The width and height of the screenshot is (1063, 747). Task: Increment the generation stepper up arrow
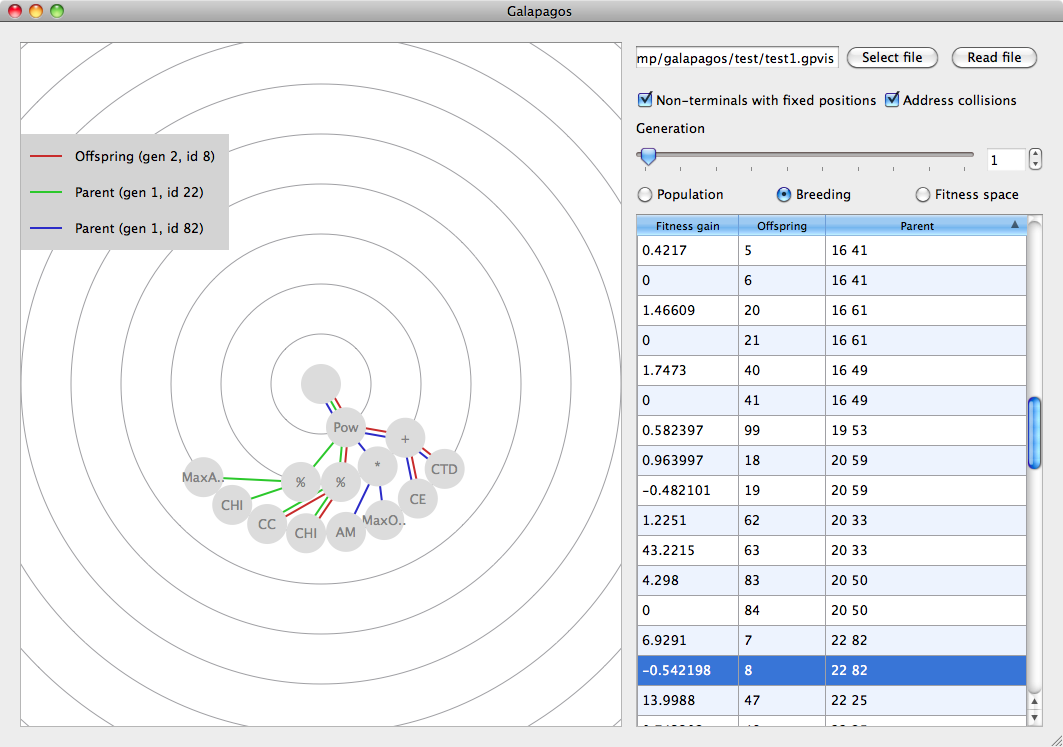click(1035, 155)
